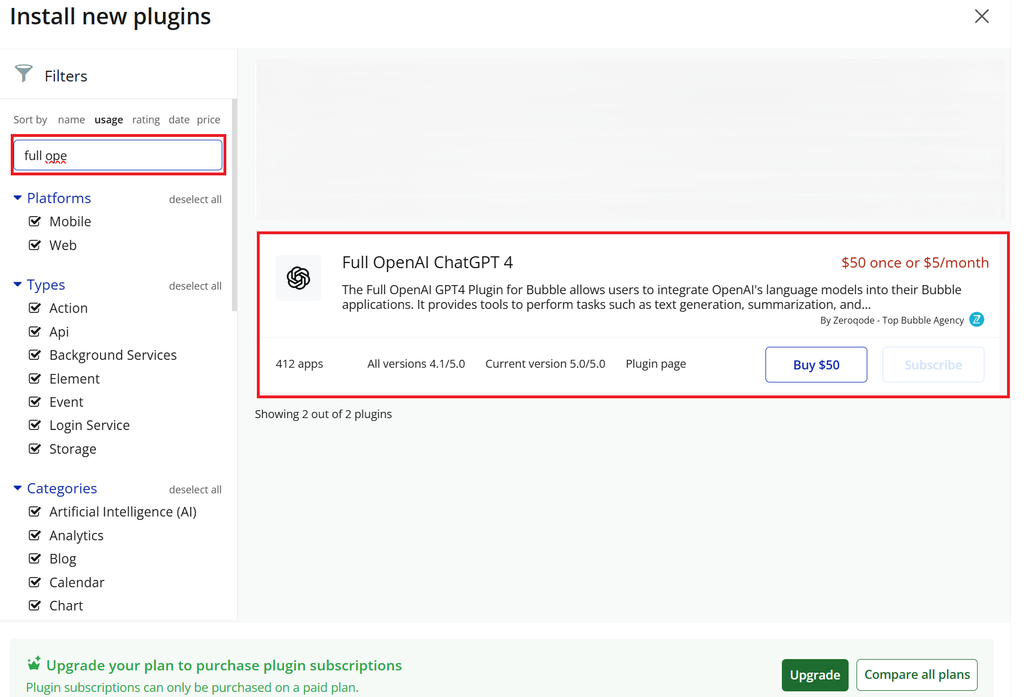The height and width of the screenshot is (697, 1024).
Task: Click the green Upgrade button
Action: [814, 675]
